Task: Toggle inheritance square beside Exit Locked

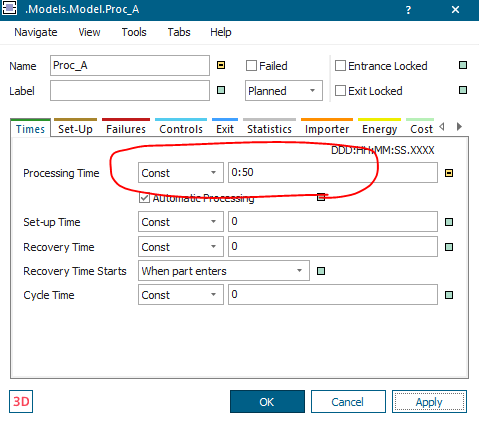Action: (463, 90)
